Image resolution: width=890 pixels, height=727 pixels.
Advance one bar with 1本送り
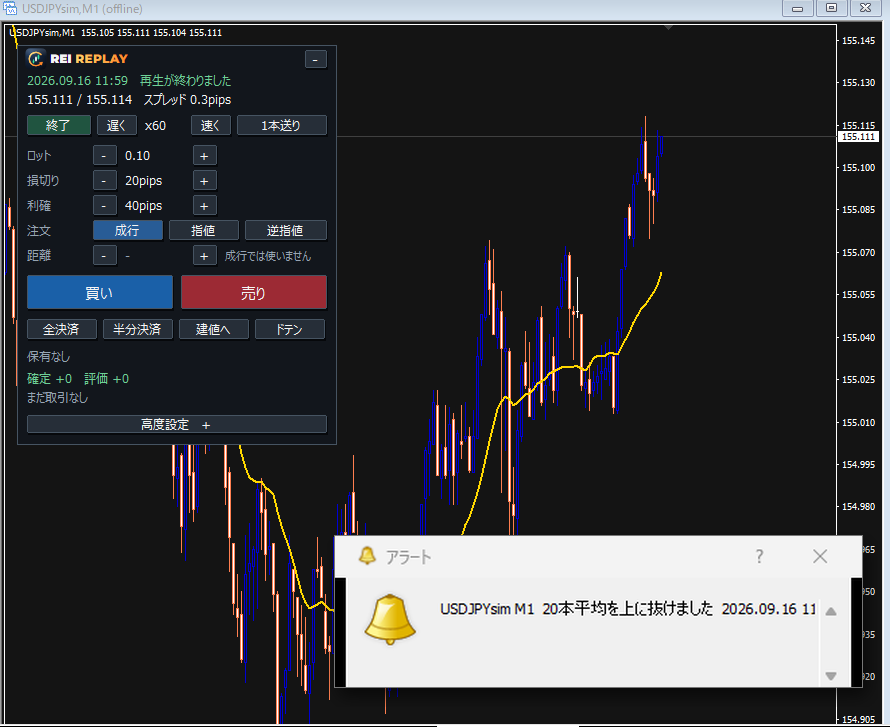282,125
